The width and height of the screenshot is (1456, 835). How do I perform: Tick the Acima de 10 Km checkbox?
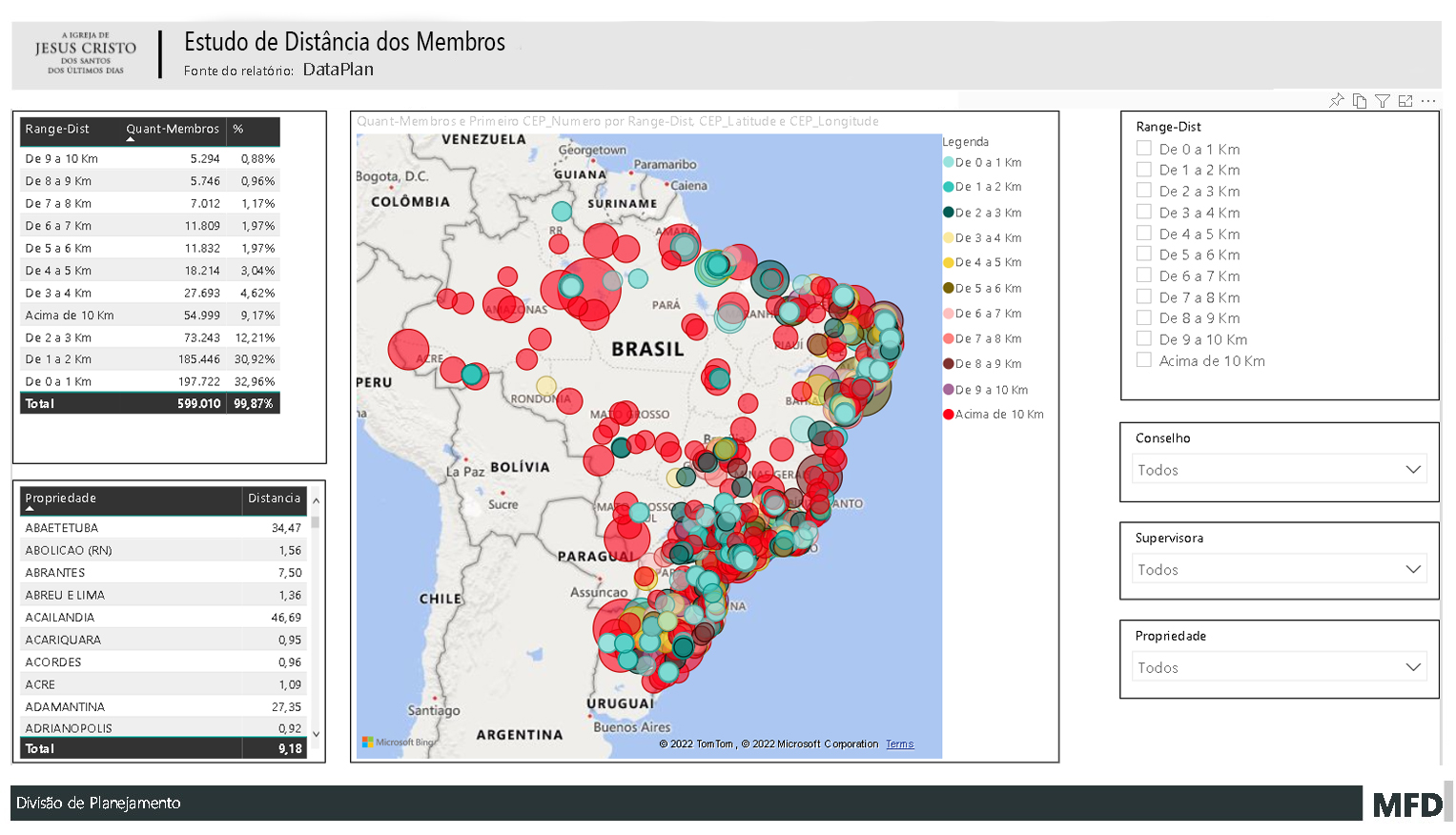point(1144,360)
